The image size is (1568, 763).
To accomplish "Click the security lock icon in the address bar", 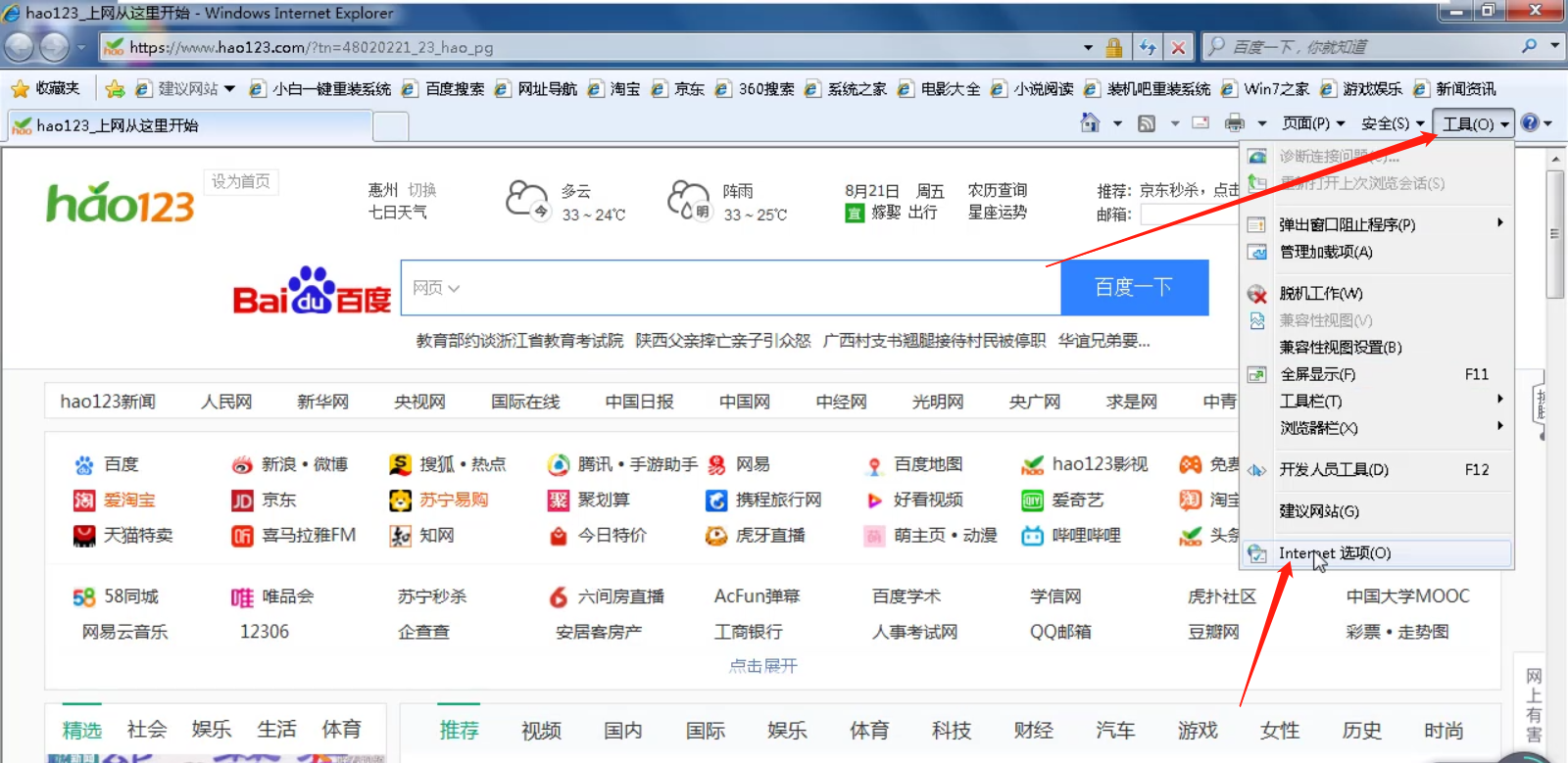I will 1114,47.
